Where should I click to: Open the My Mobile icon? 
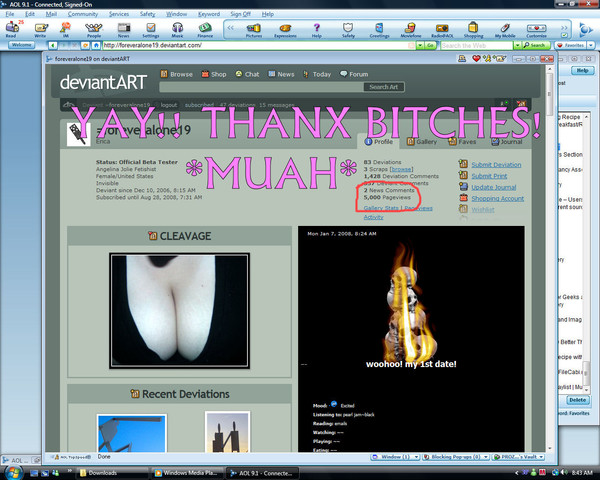tap(505, 29)
